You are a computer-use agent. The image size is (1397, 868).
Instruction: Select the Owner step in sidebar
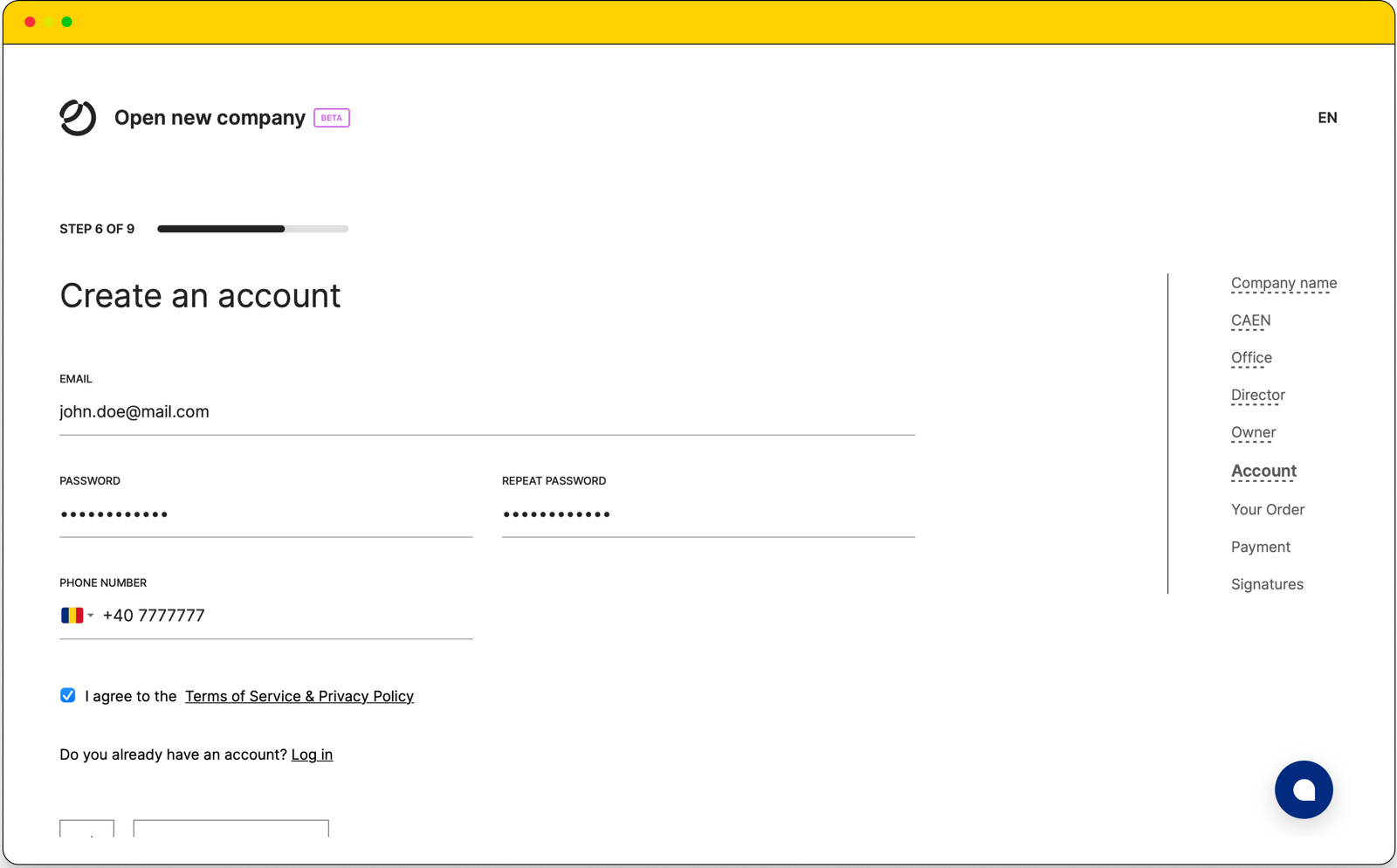pyautogui.click(x=1253, y=433)
